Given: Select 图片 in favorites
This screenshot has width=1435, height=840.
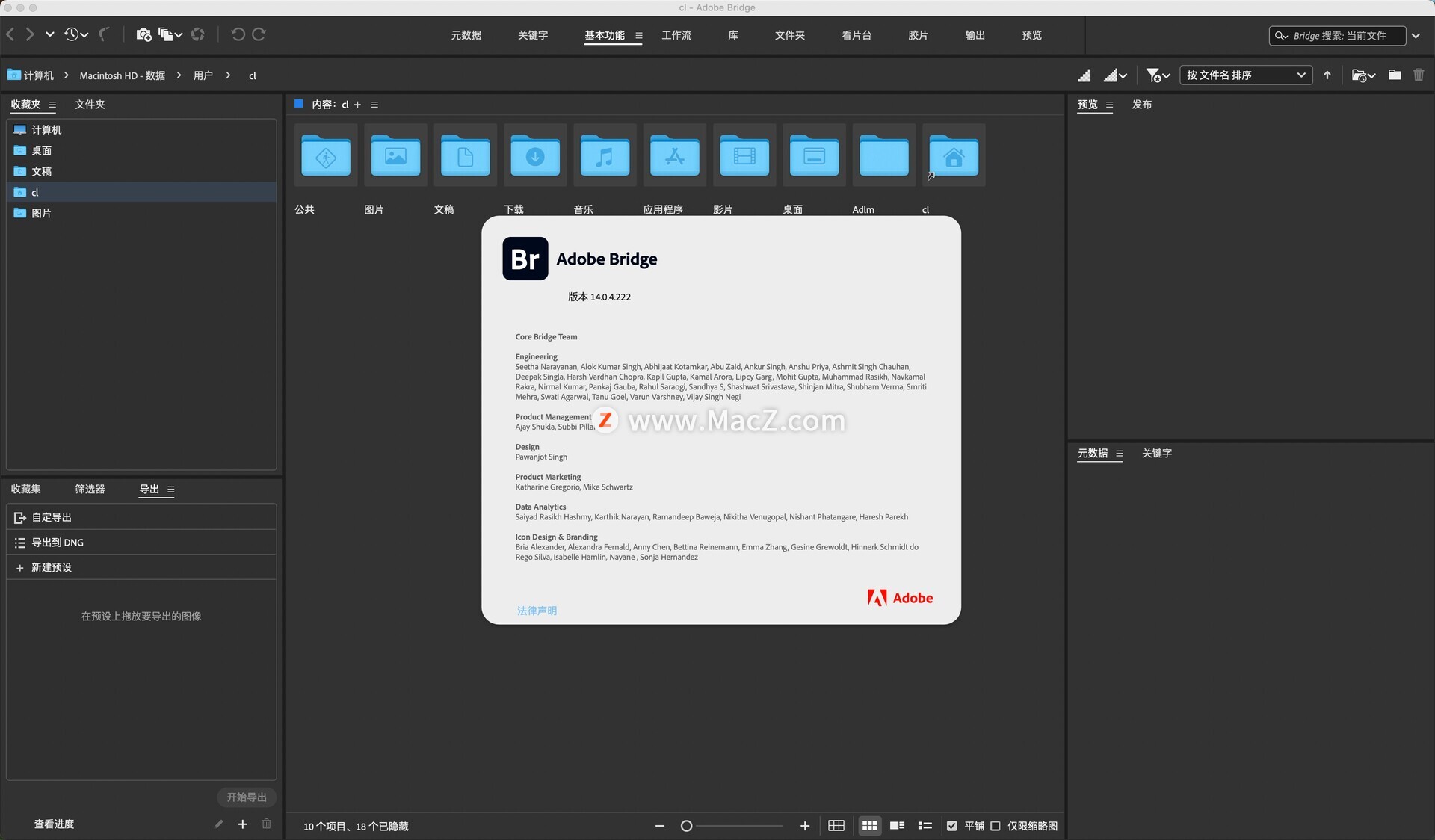Looking at the screenshot, I should tap(141, 214).
